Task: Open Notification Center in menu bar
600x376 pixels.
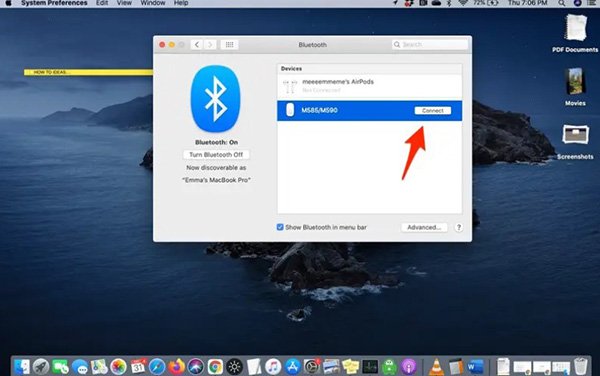Action: click(x=592, y=3)
